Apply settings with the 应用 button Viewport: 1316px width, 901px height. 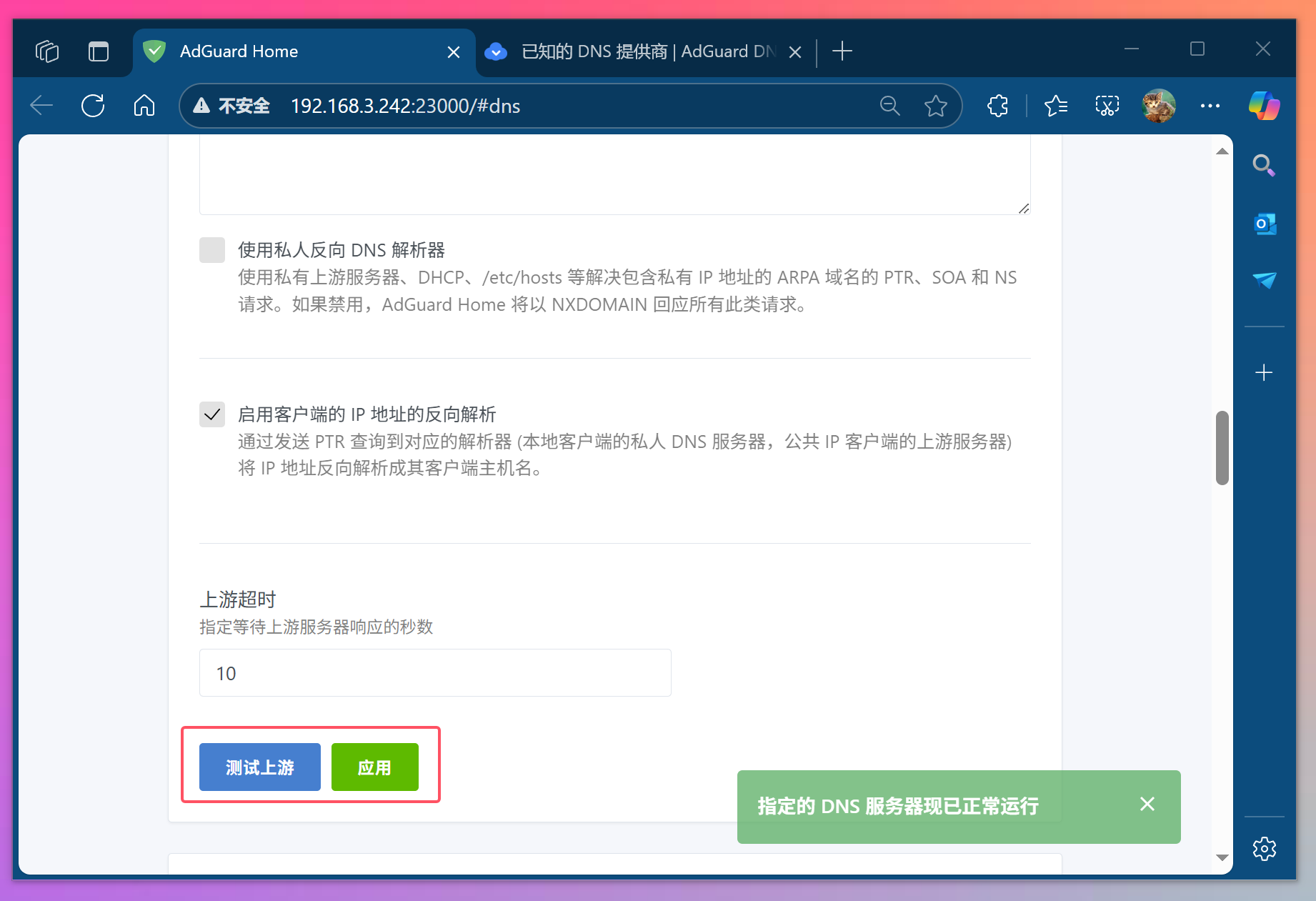click(374, 767)
